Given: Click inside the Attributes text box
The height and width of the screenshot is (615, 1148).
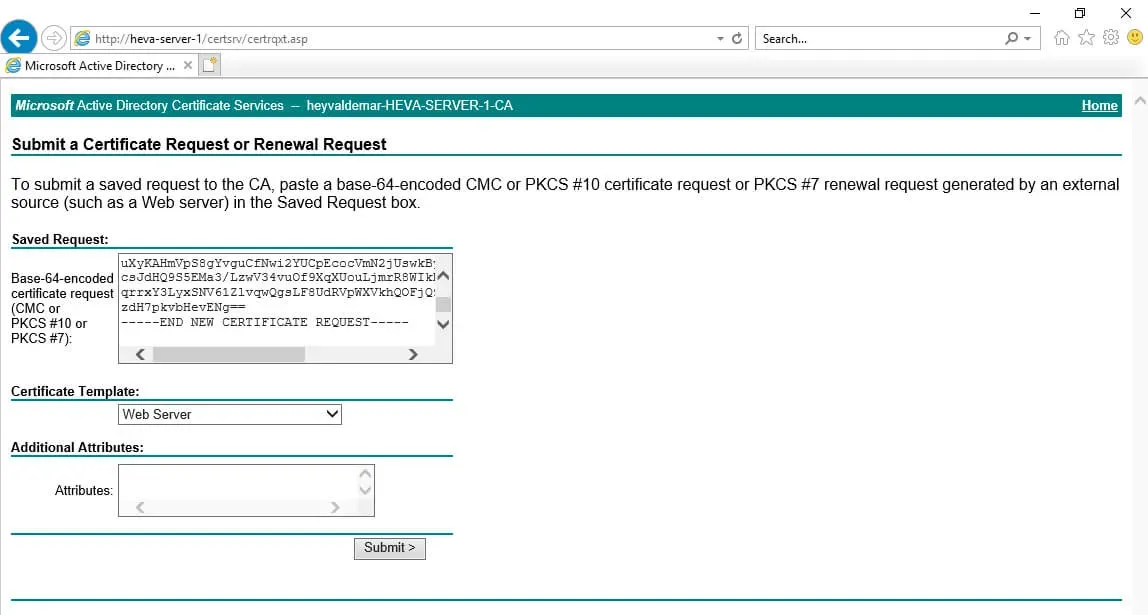Looking at the screenshot, I should tap(239, 482).
